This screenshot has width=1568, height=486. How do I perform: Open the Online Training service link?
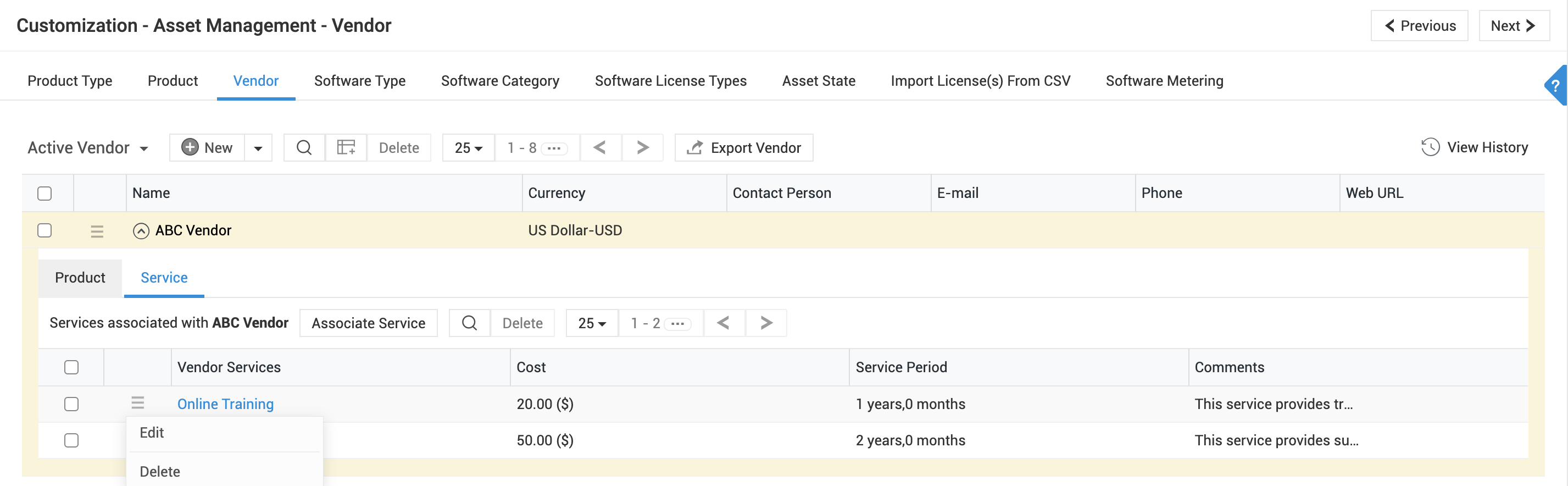(x=225, y=404)
